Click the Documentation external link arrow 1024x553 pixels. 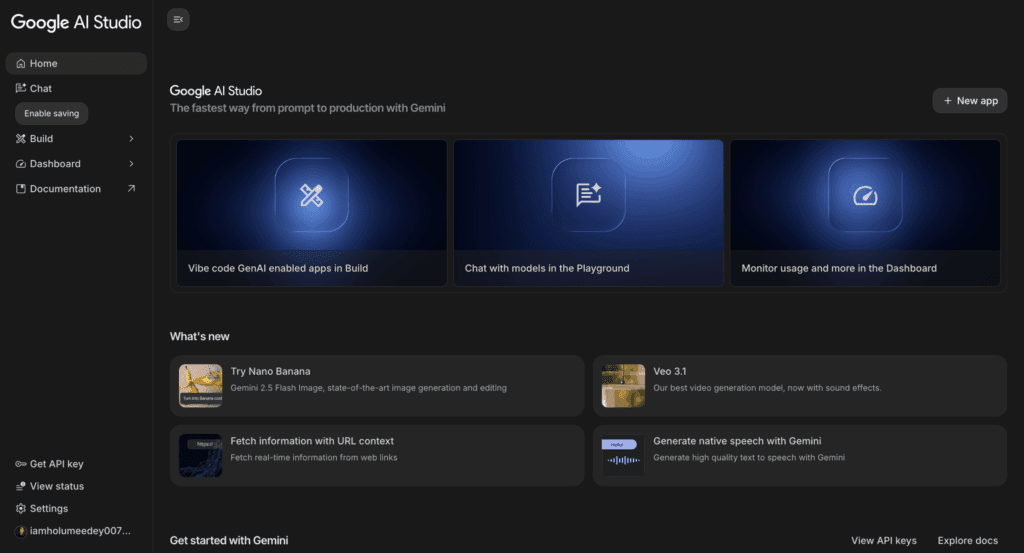pyautogui.click(x=131, y=189)
